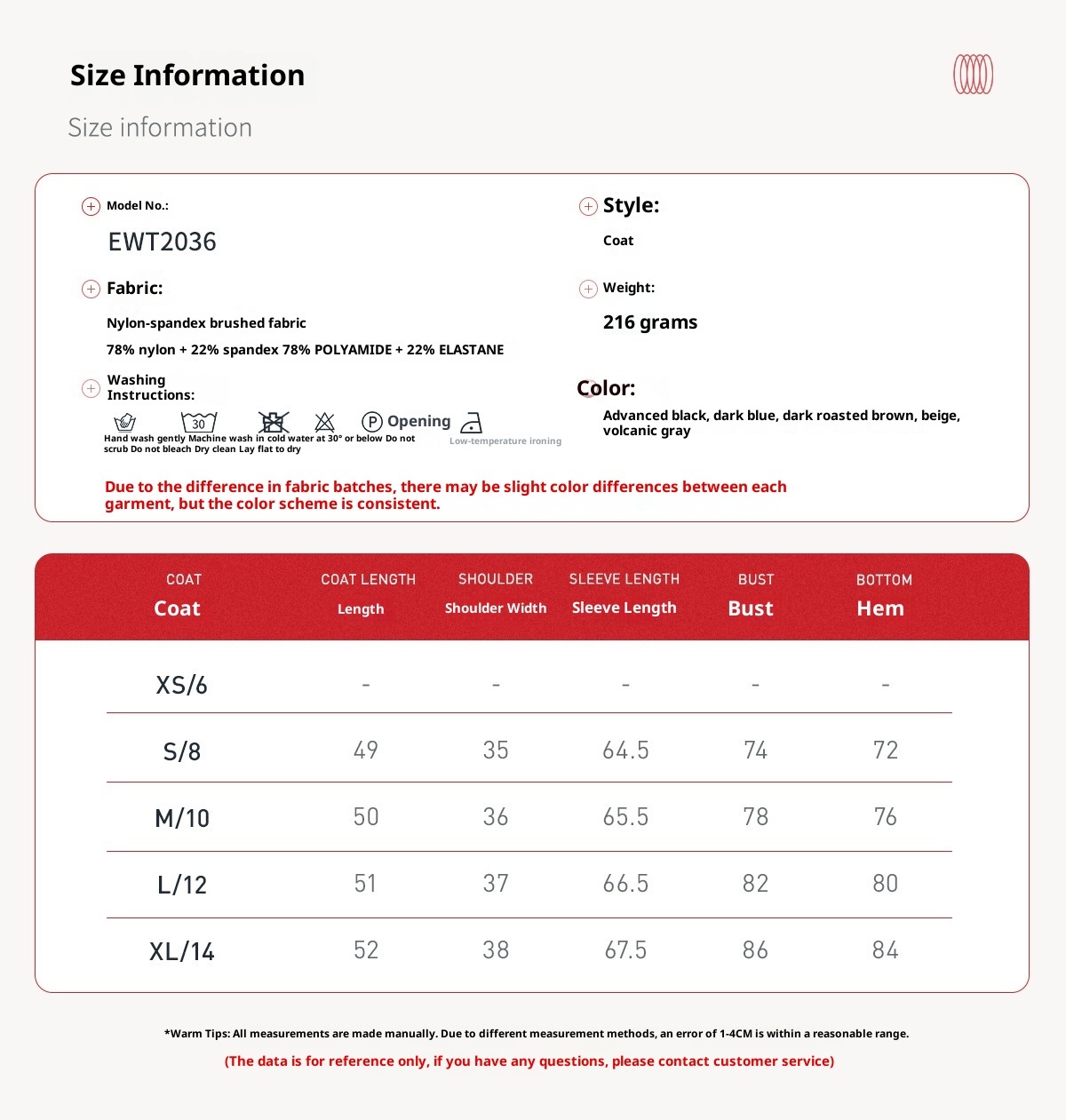Select the Sleeve Length column header
This screenshot has height=1120, width=1066.
click(624, 593)
